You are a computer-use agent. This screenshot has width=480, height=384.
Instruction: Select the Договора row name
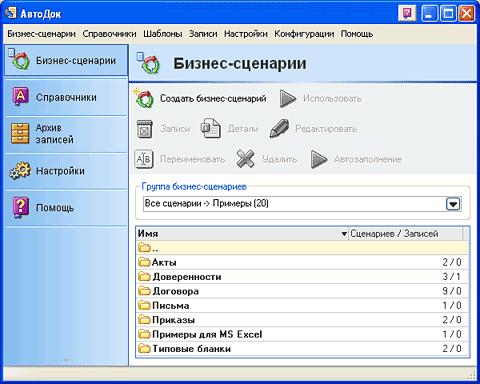click(175, 291)
